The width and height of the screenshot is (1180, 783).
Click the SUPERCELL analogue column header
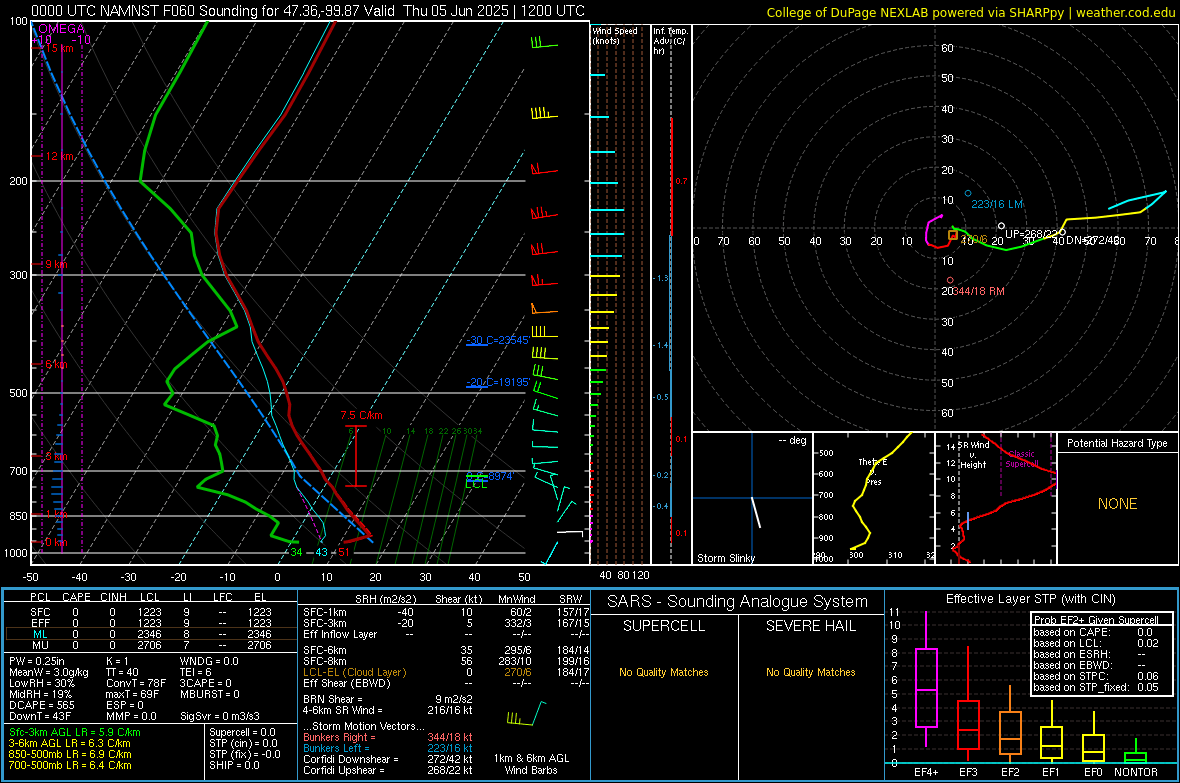664,626
